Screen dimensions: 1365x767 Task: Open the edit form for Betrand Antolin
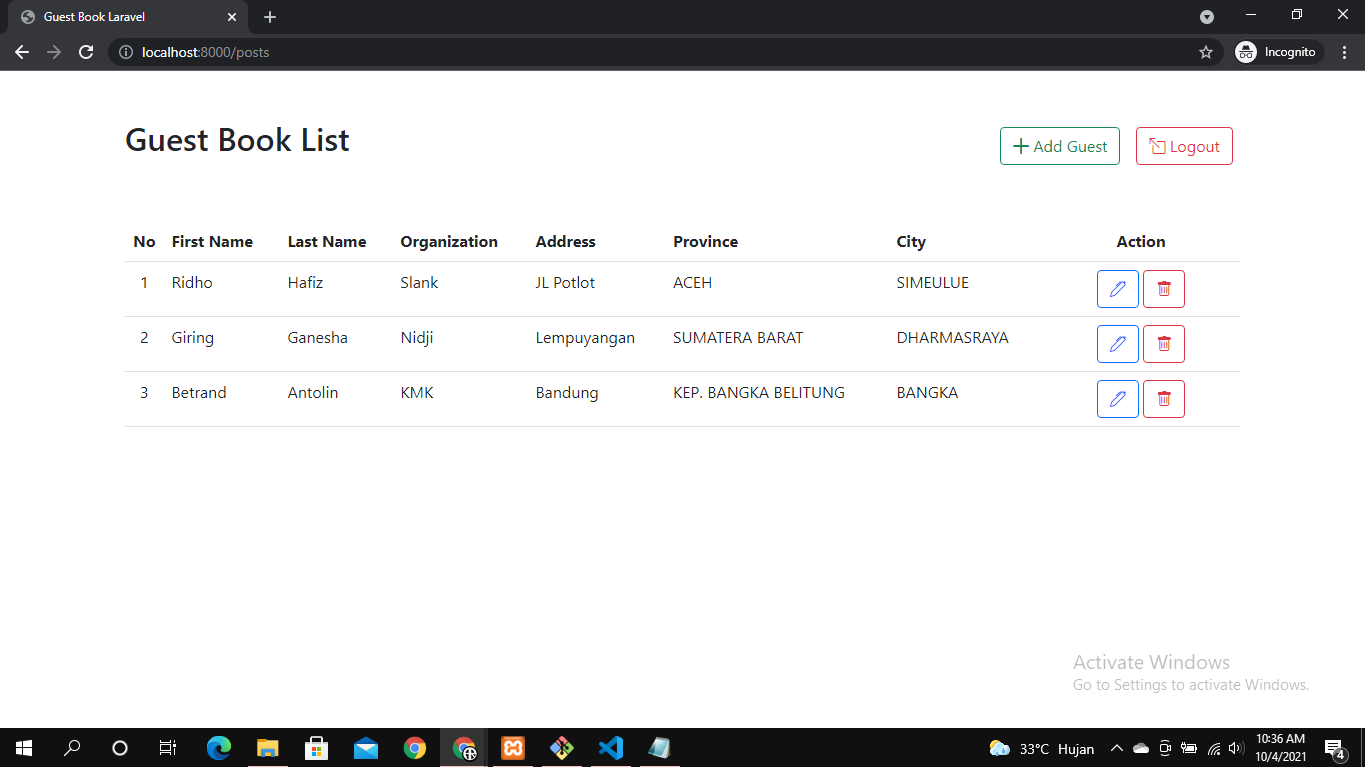[x=1117, y=398]
